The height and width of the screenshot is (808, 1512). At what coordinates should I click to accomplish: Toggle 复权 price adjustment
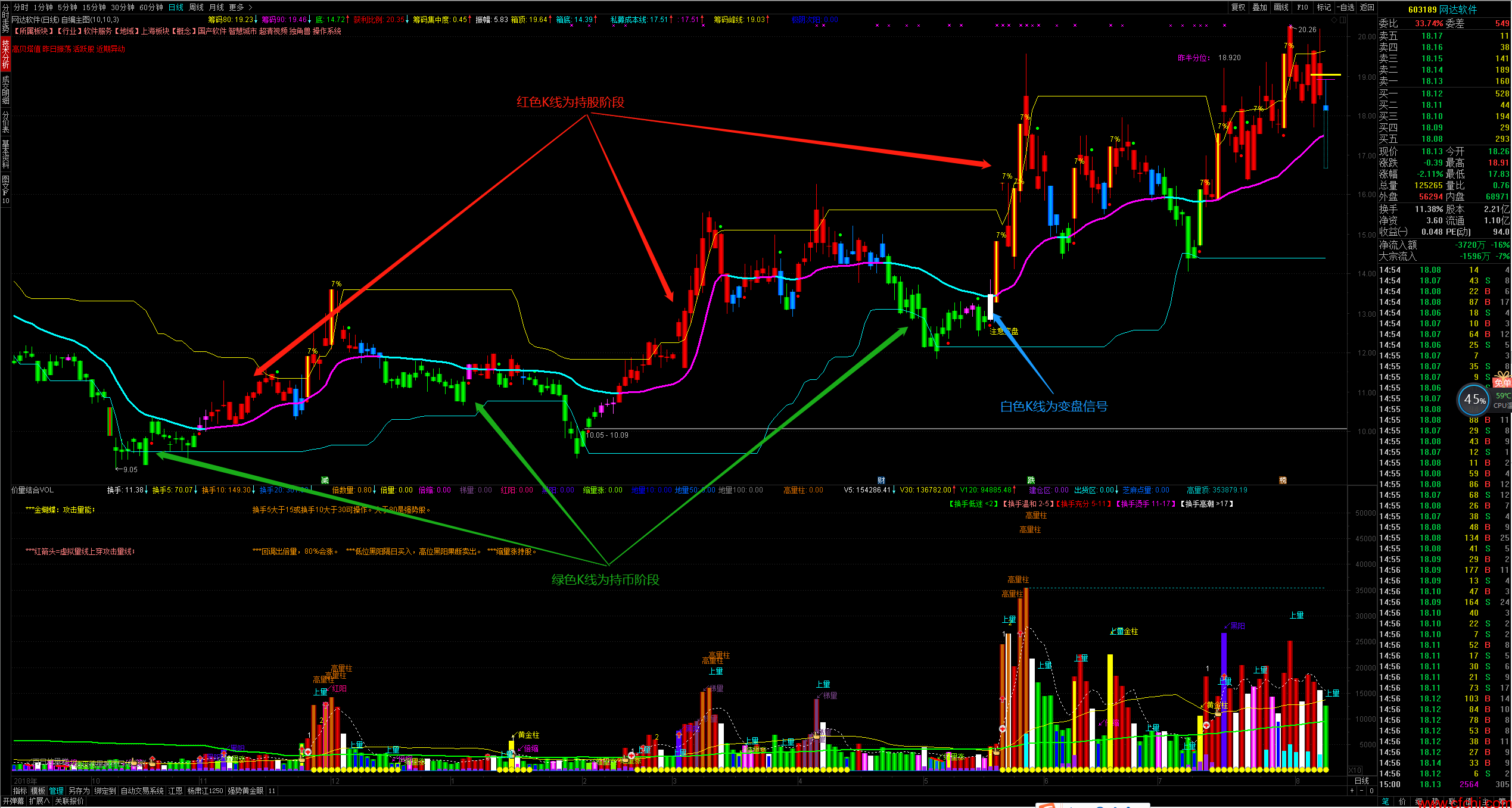(1239, 7)
